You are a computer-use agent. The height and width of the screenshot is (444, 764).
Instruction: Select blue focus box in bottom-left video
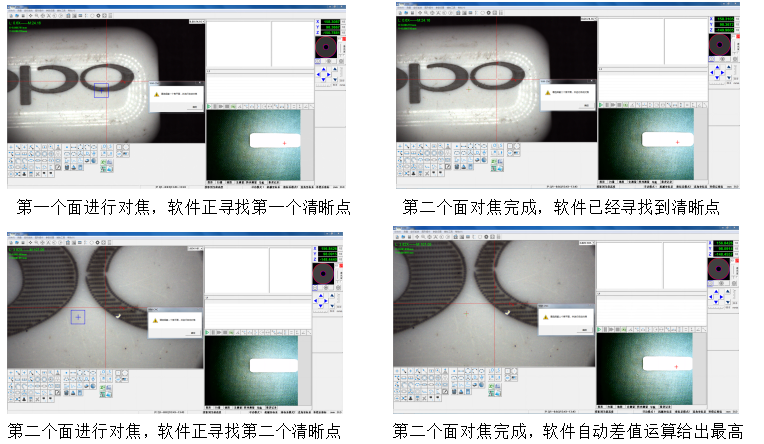click(78, 317)
